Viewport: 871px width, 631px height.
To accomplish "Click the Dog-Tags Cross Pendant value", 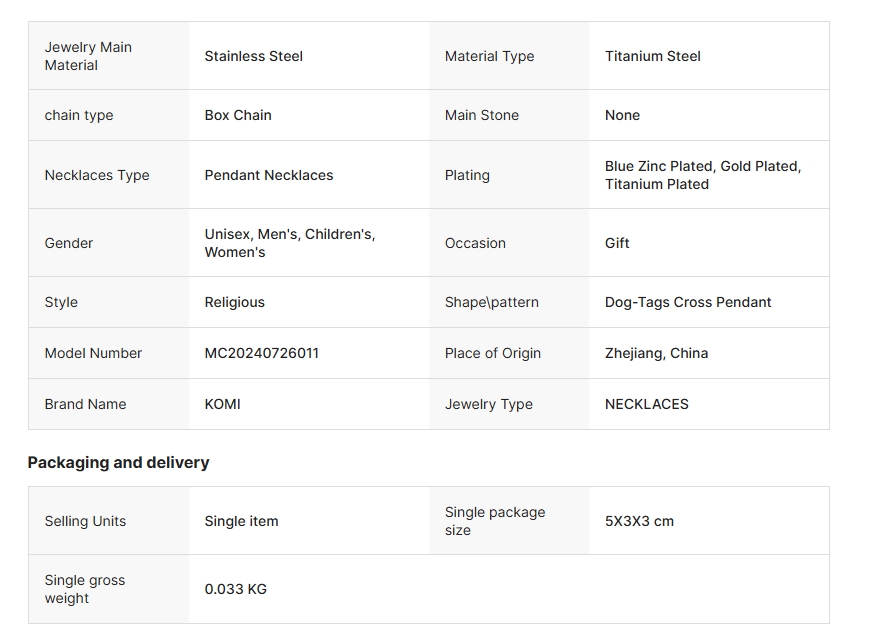I will [688, 302].
